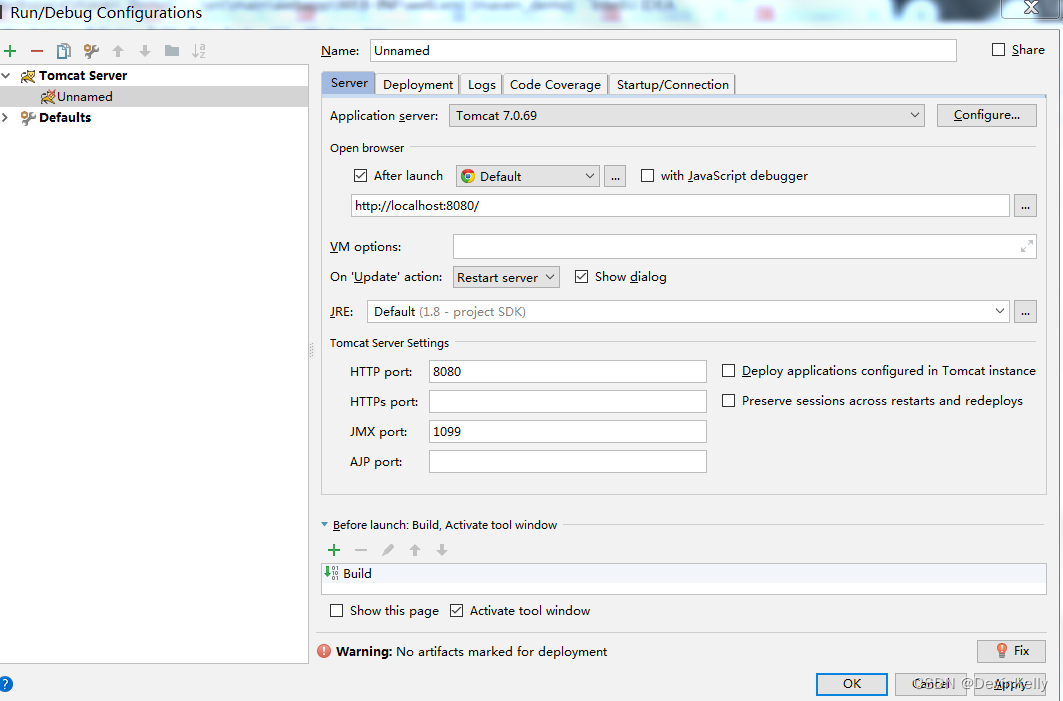
Task: Click the localhost URL field
Action: pyautogui.click(x=680, y=205)
